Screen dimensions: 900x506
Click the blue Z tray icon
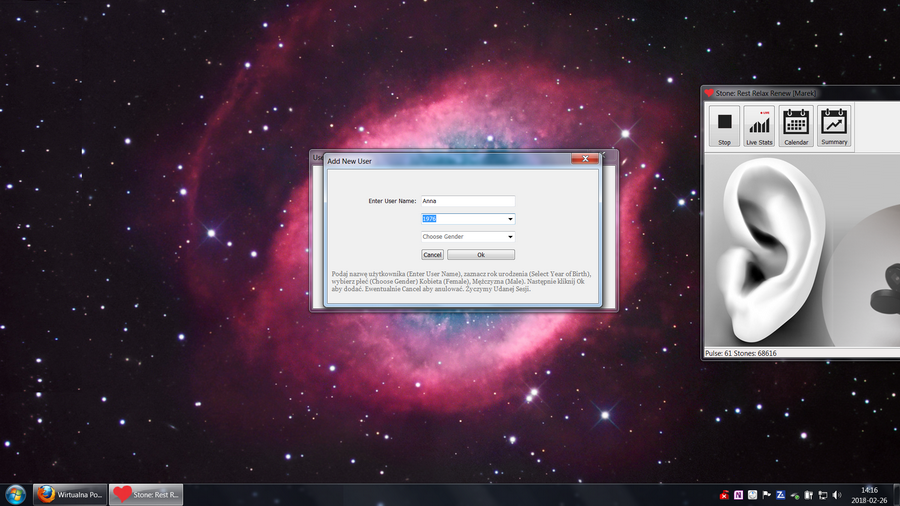click(x=780, y=495)
